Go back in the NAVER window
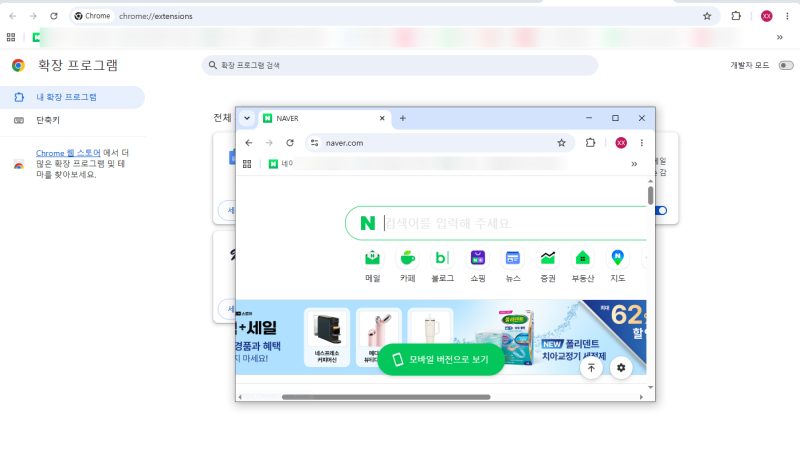Viewport: 800px width, 476px height. click(248, 143)
